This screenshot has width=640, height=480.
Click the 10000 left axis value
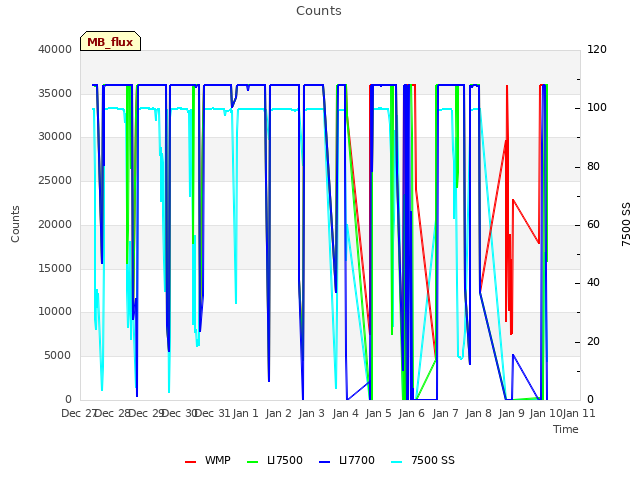point(55,312)
